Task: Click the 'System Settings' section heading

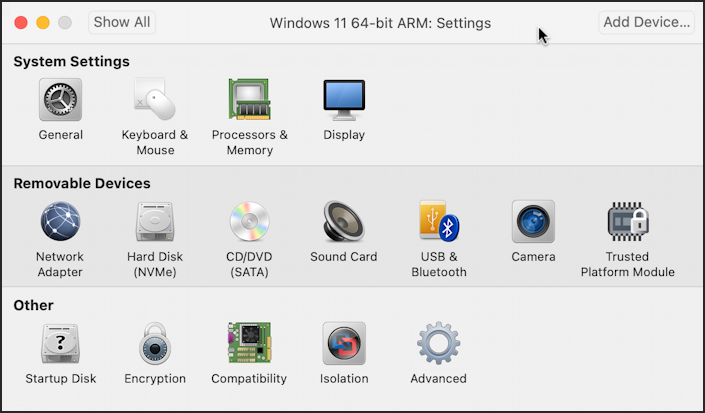Action: pos(71,62)
